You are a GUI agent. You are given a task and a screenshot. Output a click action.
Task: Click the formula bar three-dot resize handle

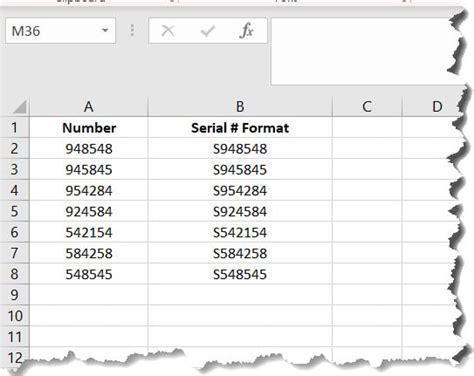coord(132,31)
